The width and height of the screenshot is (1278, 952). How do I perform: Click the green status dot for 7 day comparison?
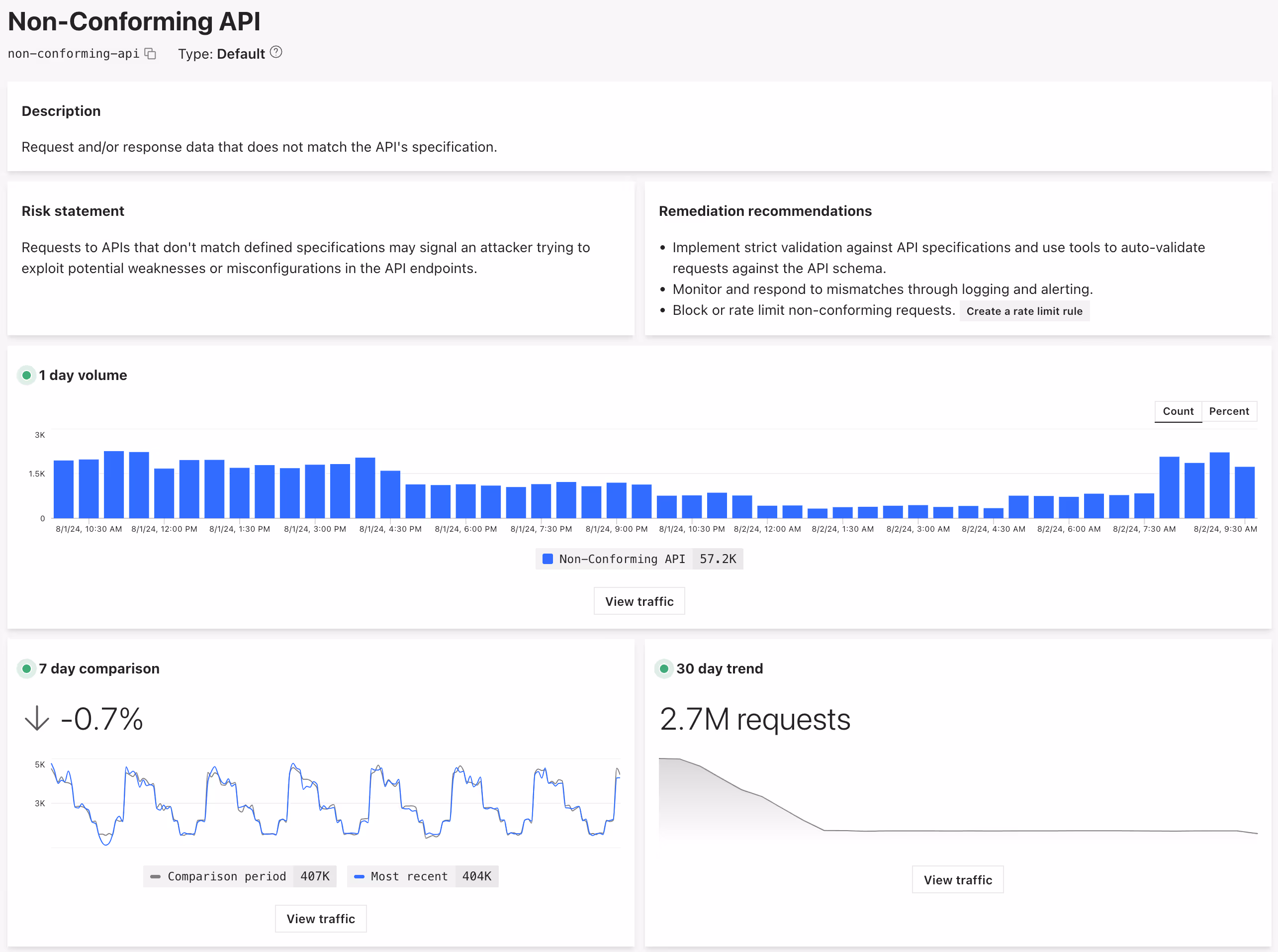point(26,668)
